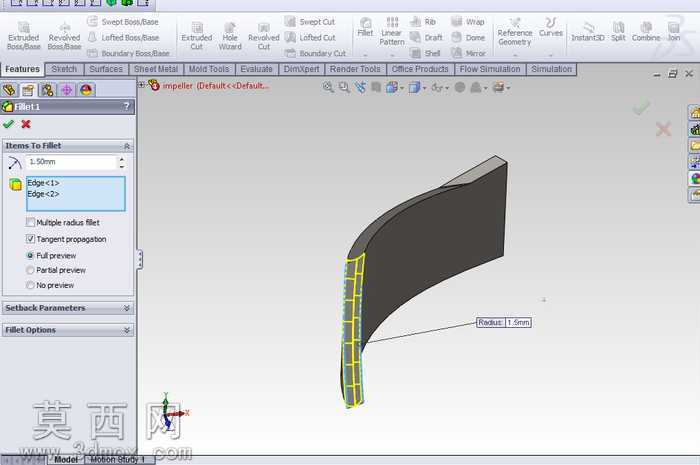
Task: Select the Revolved Boss/Base tool
Action: [x=64, y=36]
